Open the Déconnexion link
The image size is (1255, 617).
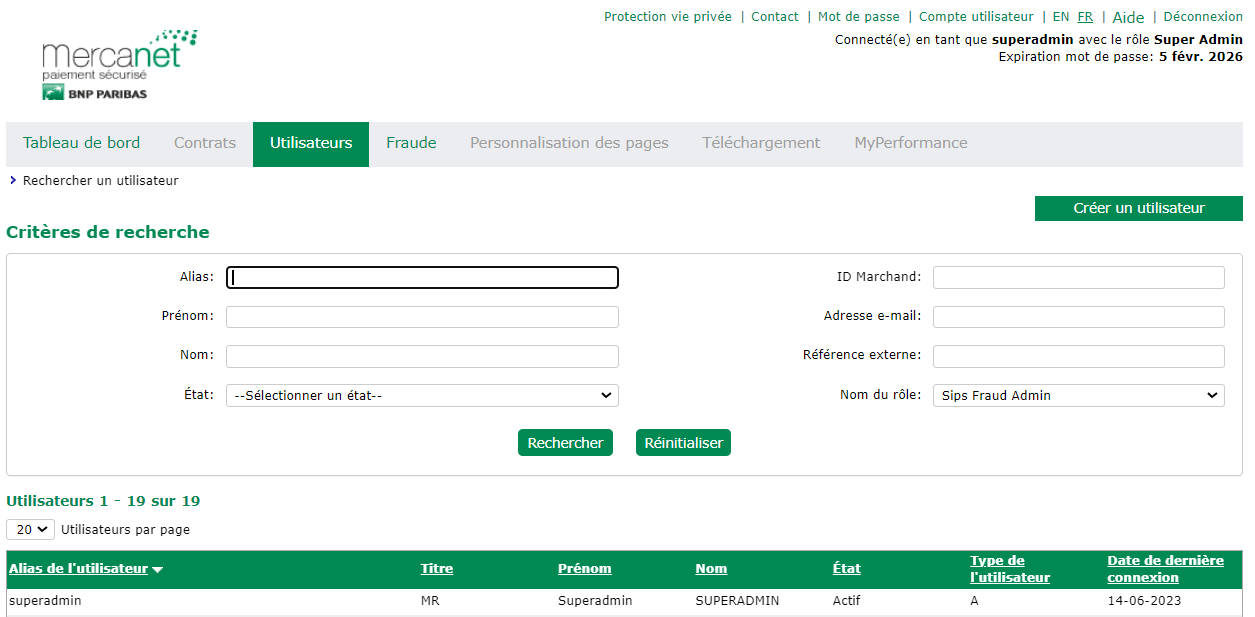click(1202, 17)
